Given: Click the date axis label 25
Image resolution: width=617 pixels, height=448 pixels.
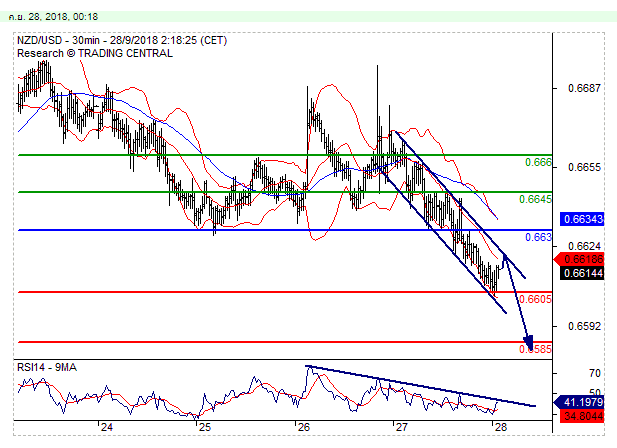Looking at the screenshot, I should click(x=205, y=427).
